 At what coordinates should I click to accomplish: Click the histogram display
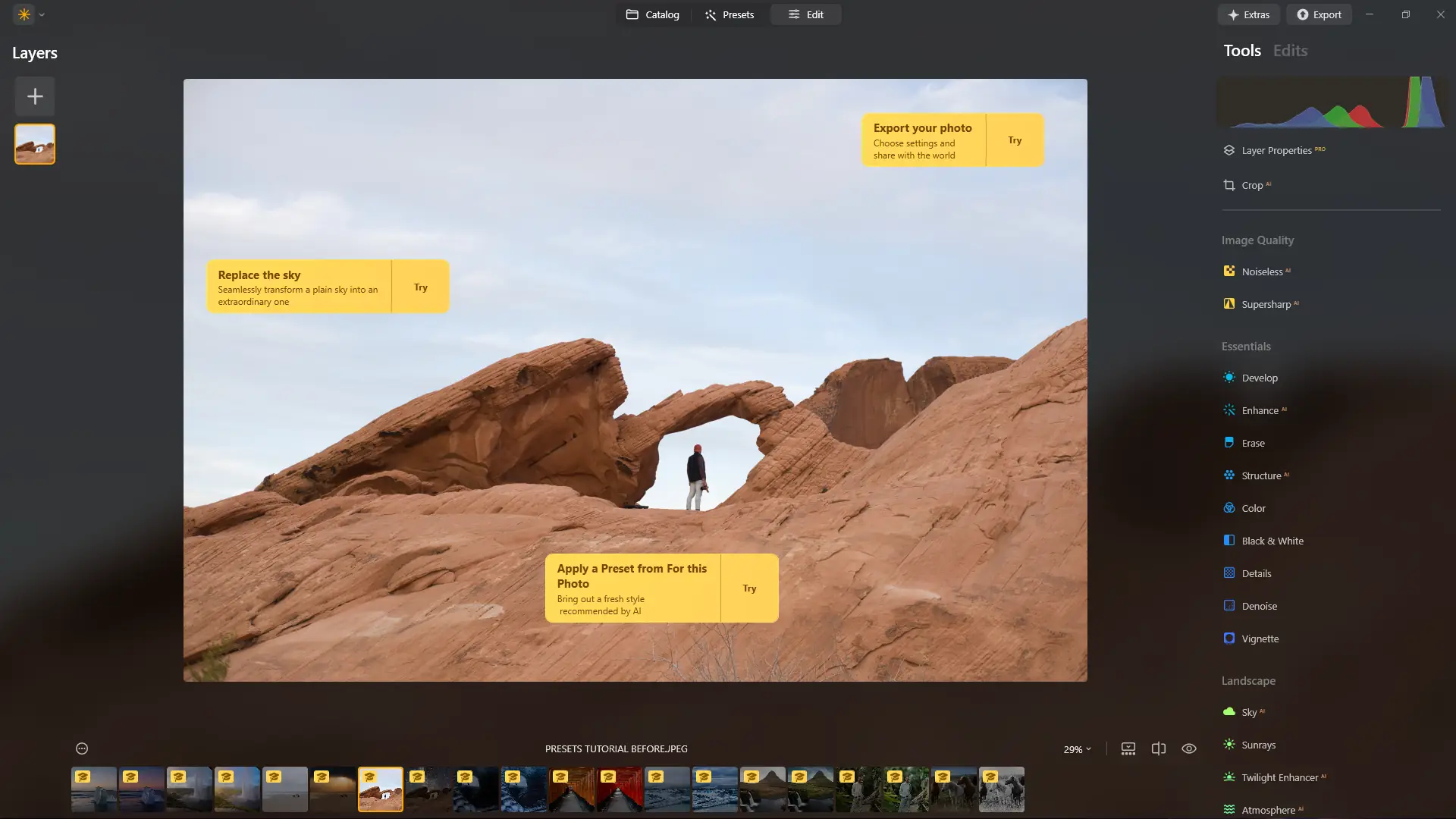point(1331,102)
